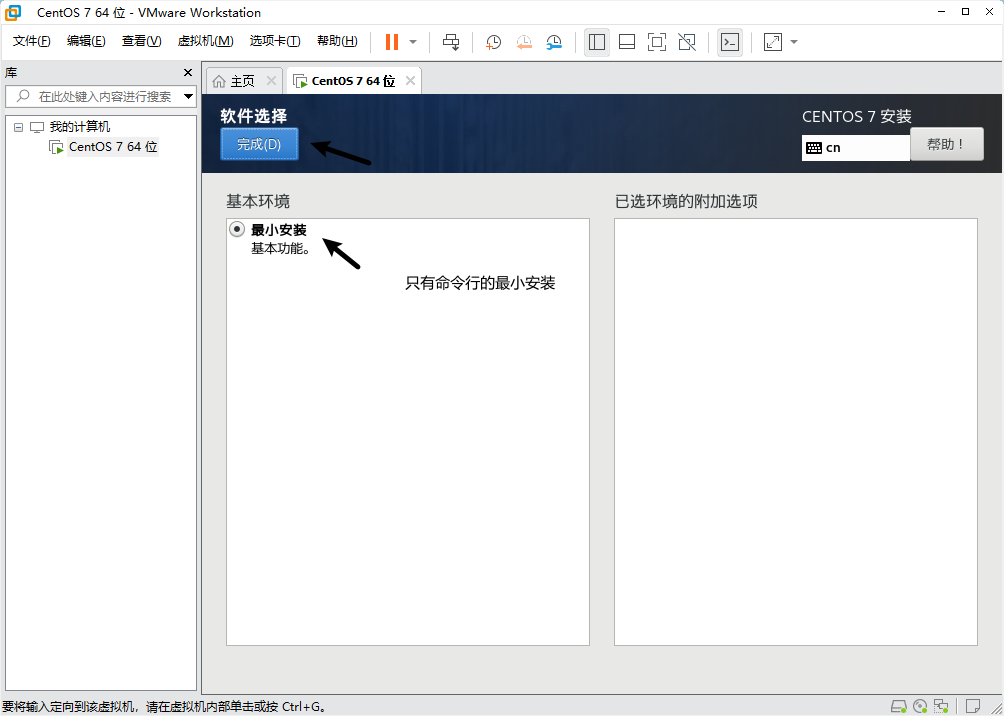Open the snapshot manager icon
The image size is (1004, 716).
pos(554,42)
